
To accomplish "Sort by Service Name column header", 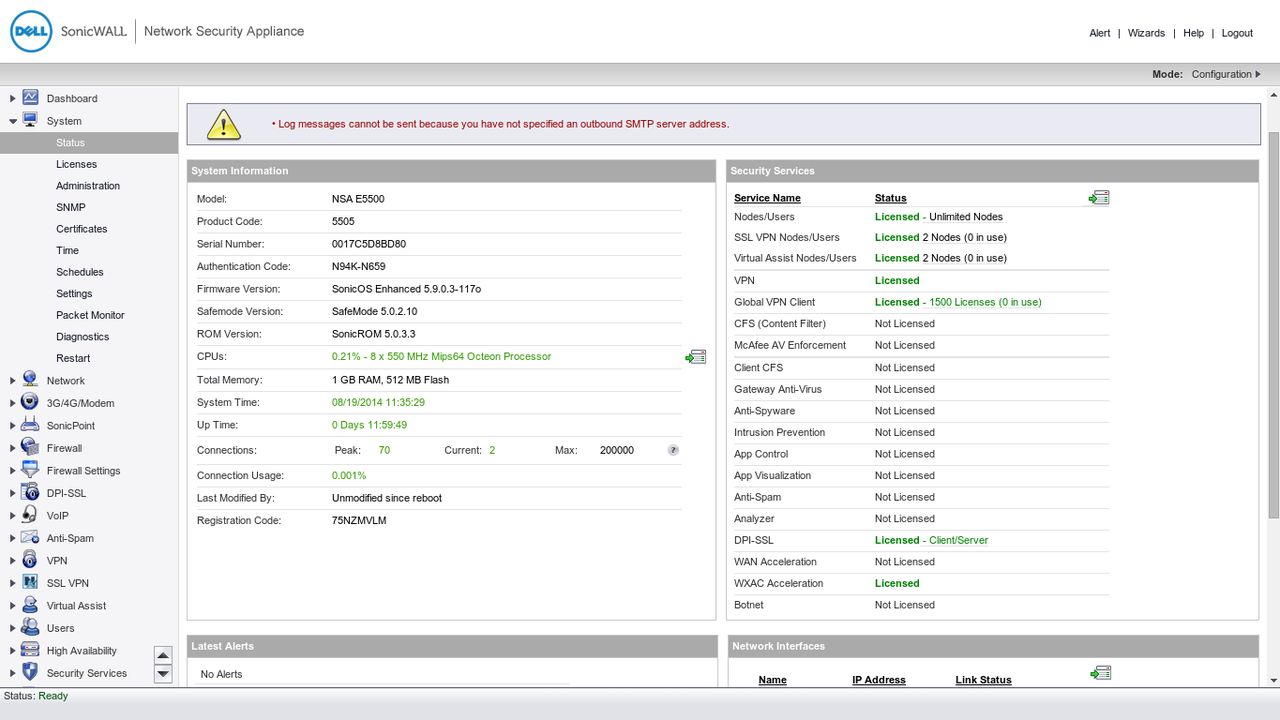I will pos(767,198).
